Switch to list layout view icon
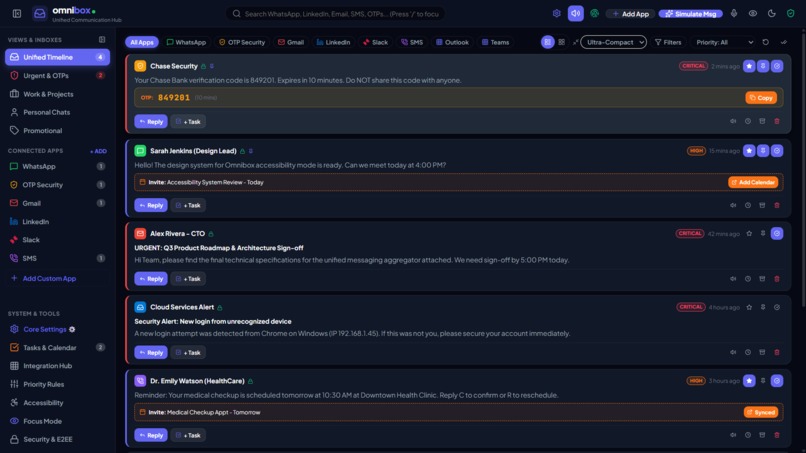The width and height of the screenshot is (806, 453). 547,42
